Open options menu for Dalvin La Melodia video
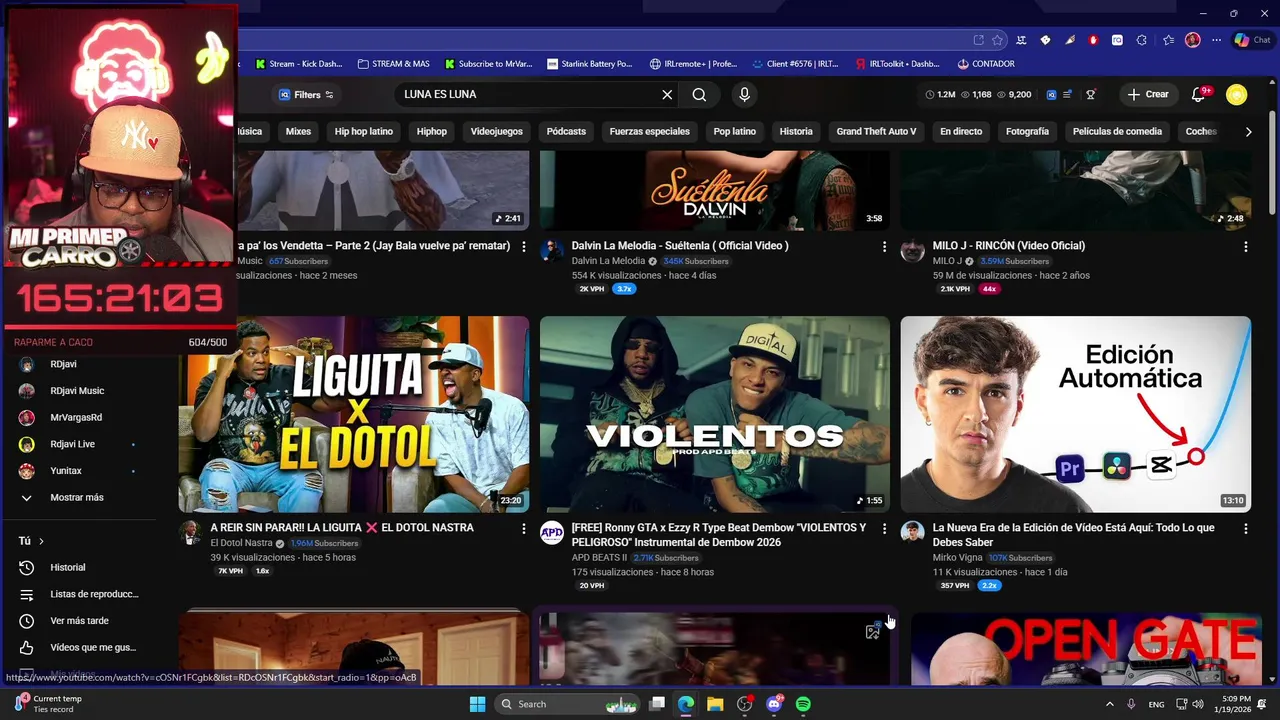 coord(884,246)
